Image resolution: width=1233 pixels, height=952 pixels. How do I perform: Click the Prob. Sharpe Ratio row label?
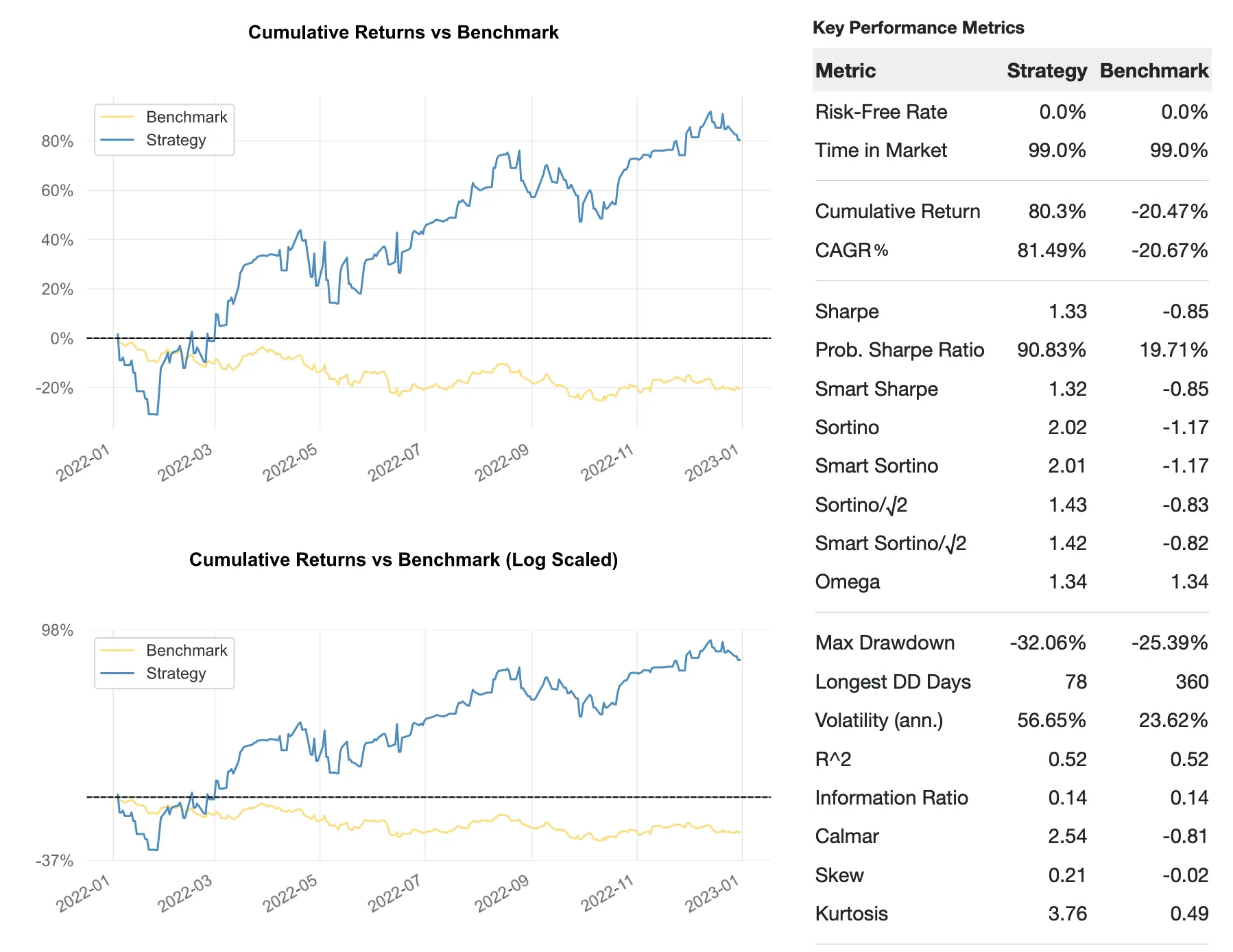tap(900, 350)
